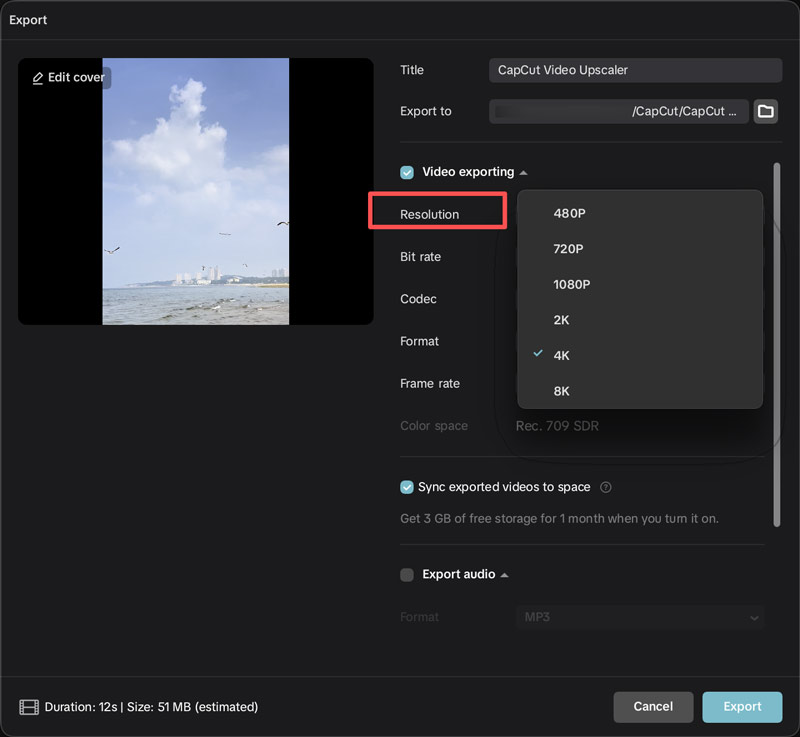Select 8K resolution from the list

point(561,391)
